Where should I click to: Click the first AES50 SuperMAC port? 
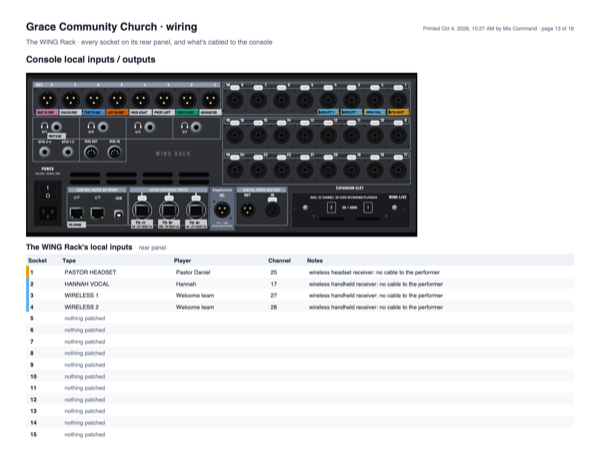tap(142, 210)
